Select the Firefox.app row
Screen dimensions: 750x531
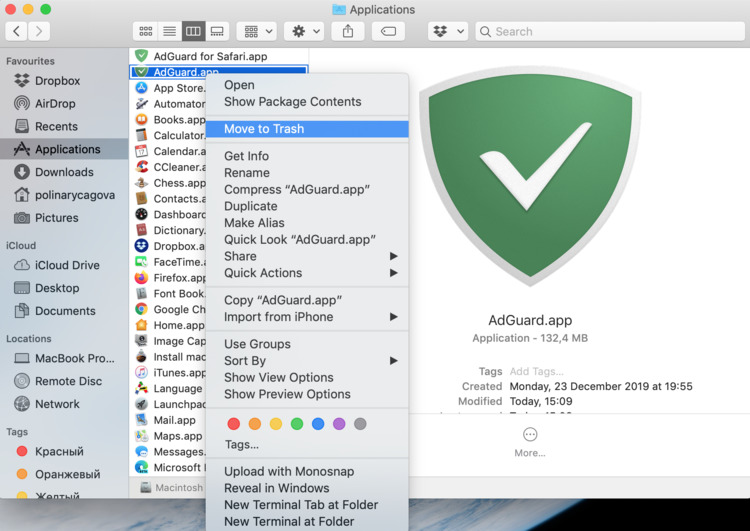point(168,278)
